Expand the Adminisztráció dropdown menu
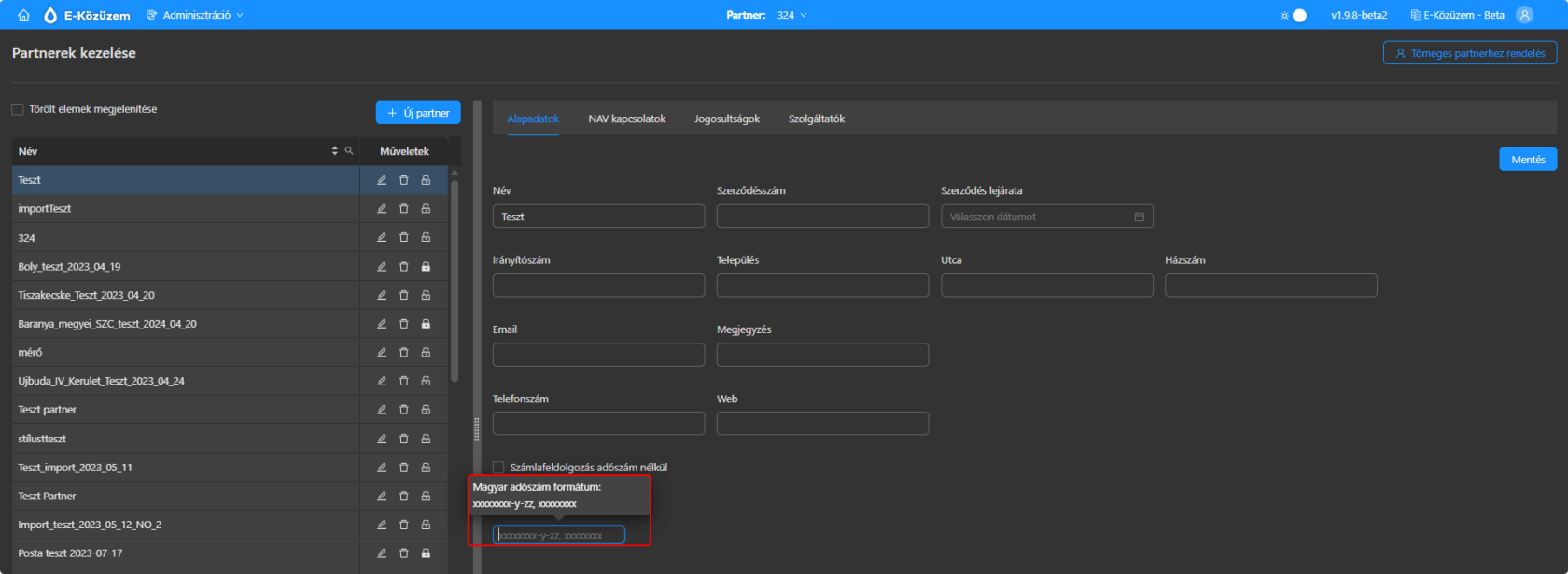This screenshot has width=1568, height=574. (x=195, y=15)
